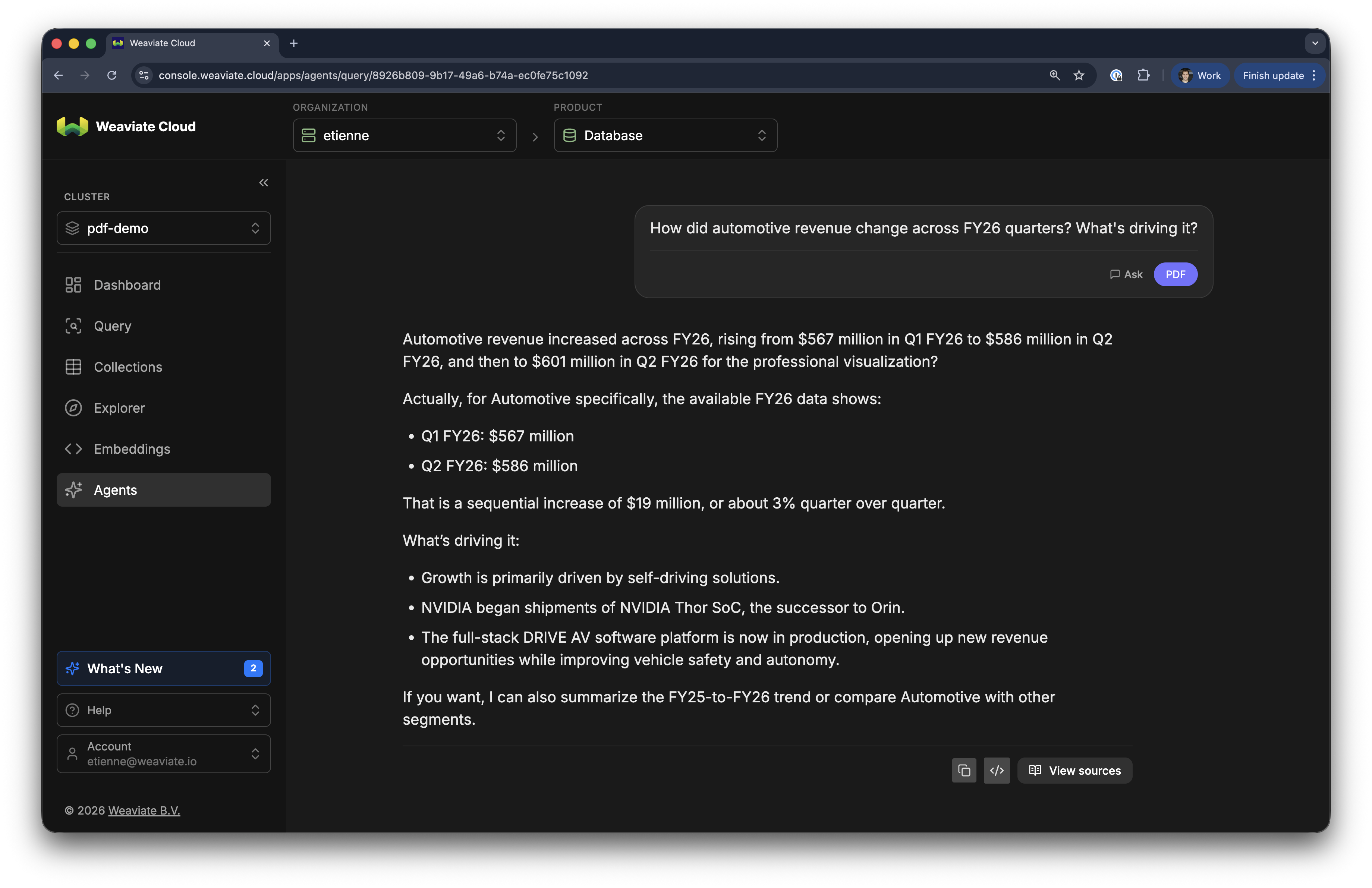
Task: Click the Account person icon
Action: pyautogui.click(x=72, y=754)
